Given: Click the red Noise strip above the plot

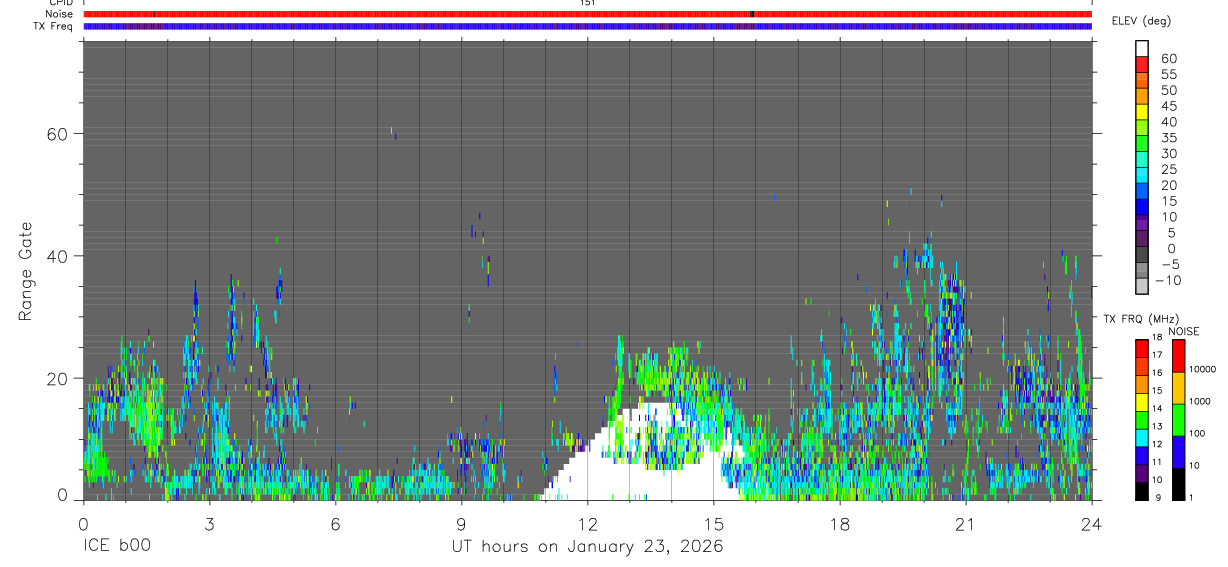Looking at the screenshot, I should (587, 14).
